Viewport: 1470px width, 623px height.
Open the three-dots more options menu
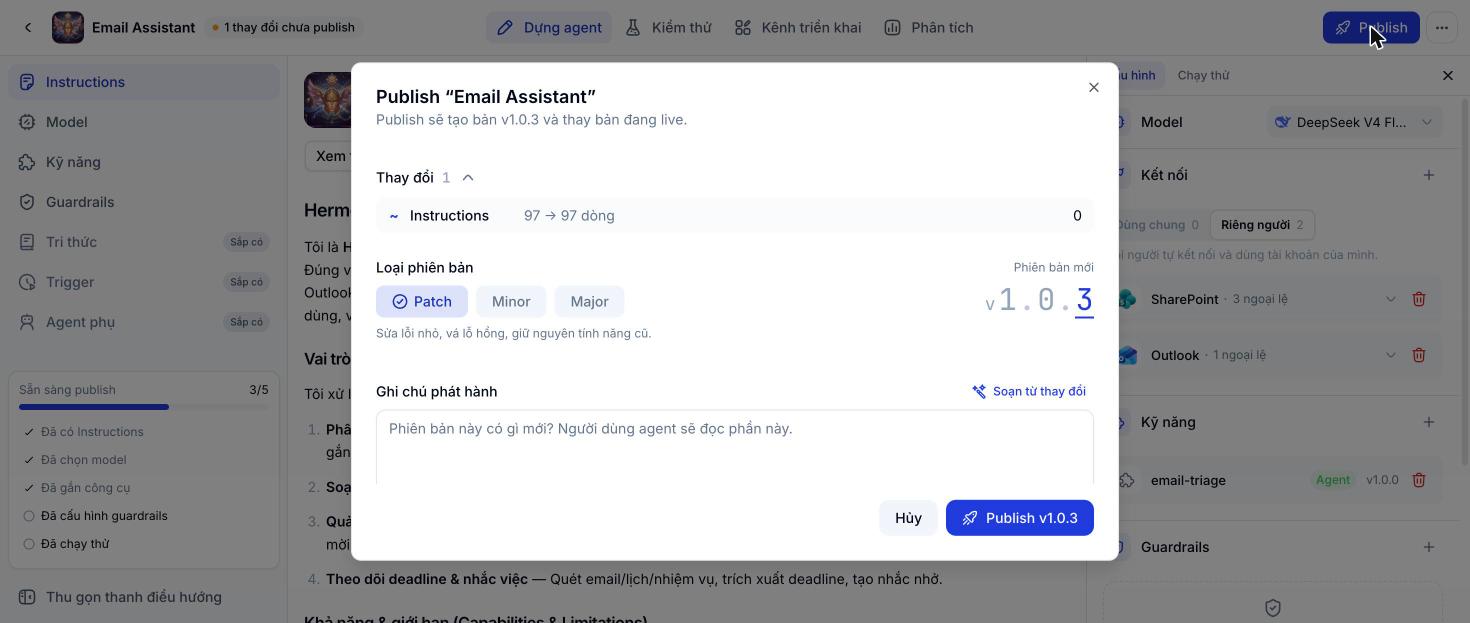pyautogui.click(x=1441, y=27)
